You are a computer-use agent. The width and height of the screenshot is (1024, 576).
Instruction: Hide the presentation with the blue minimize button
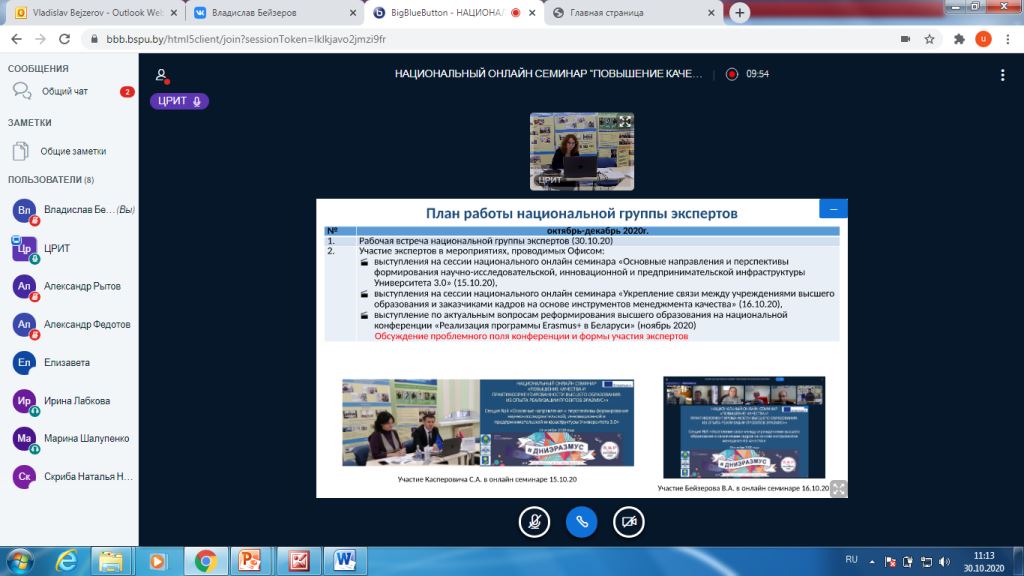click(x=833, y=208)
